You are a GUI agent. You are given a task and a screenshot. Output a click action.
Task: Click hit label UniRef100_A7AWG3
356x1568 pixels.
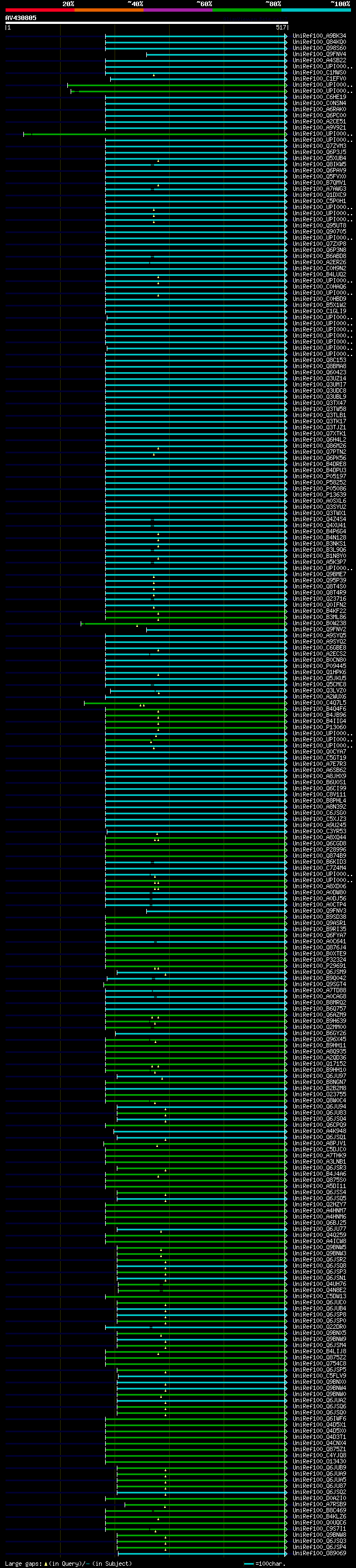[319, 189]
